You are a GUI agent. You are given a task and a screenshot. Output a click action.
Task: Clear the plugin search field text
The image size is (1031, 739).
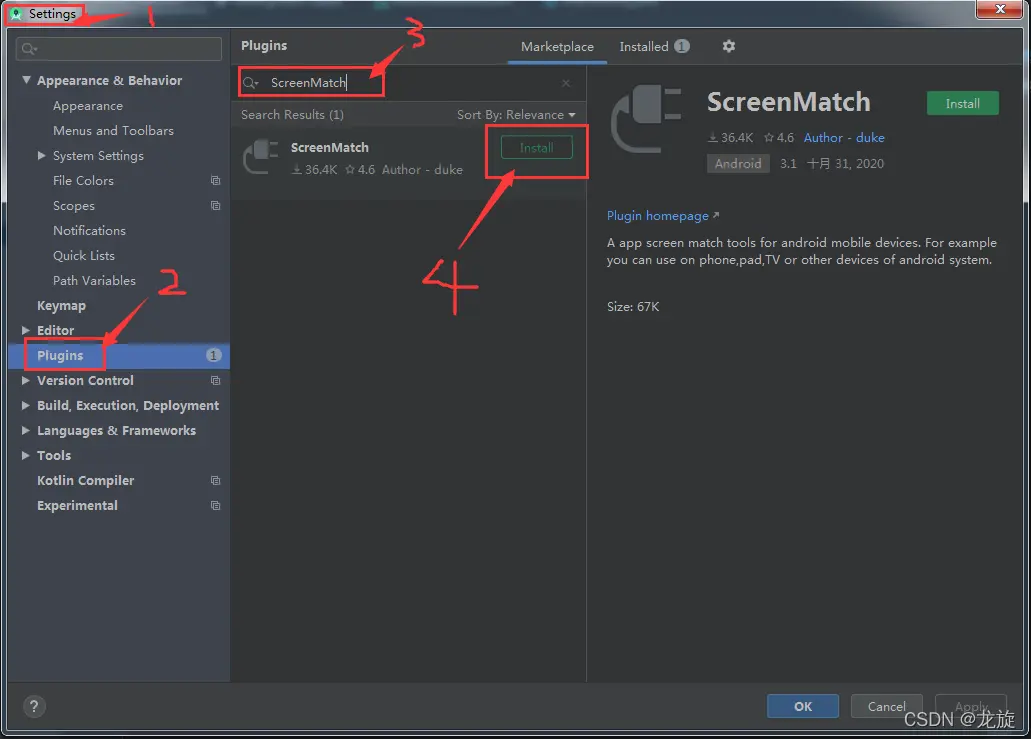(566, 83)
